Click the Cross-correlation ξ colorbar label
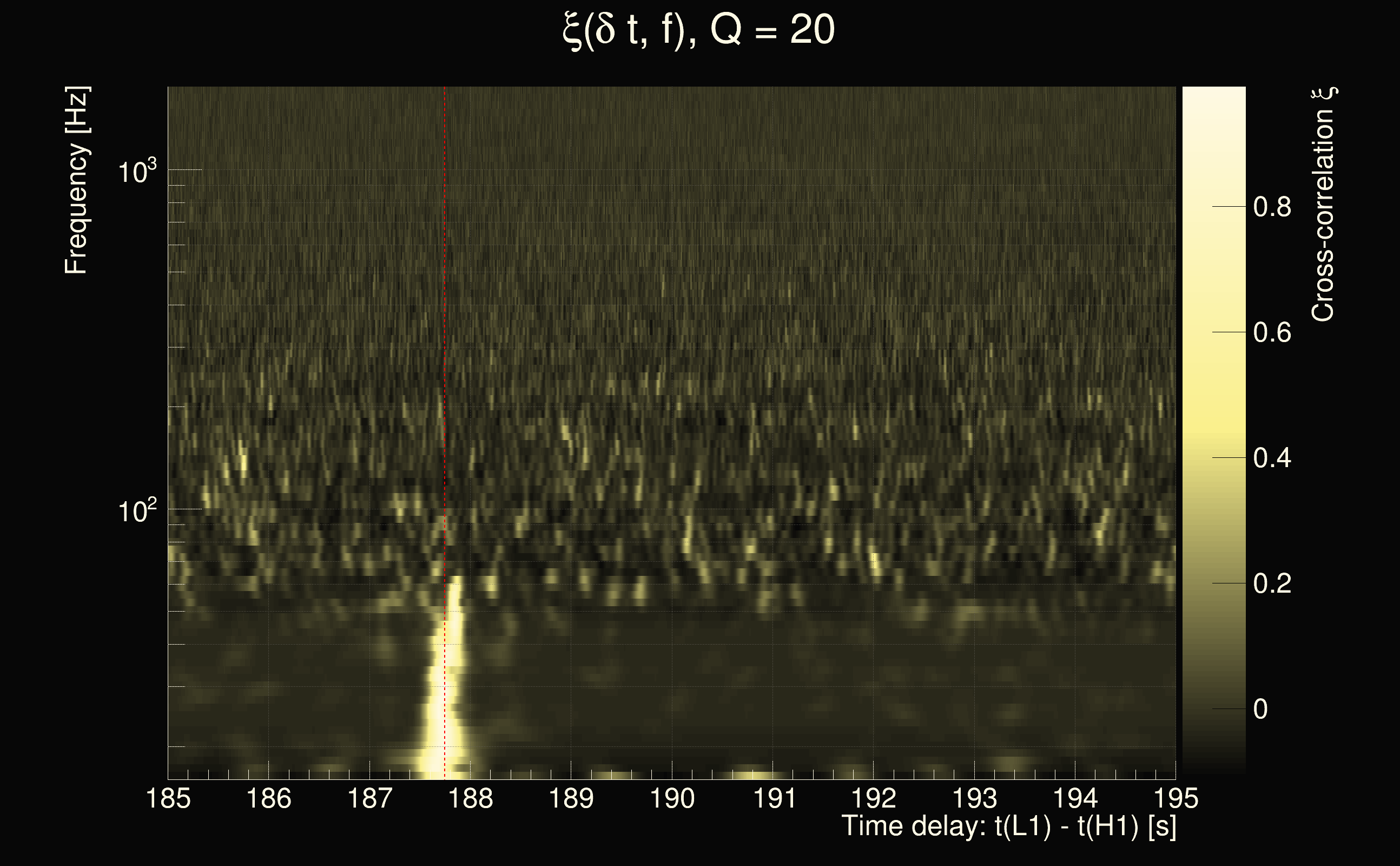 click(x=1323, y=205)
